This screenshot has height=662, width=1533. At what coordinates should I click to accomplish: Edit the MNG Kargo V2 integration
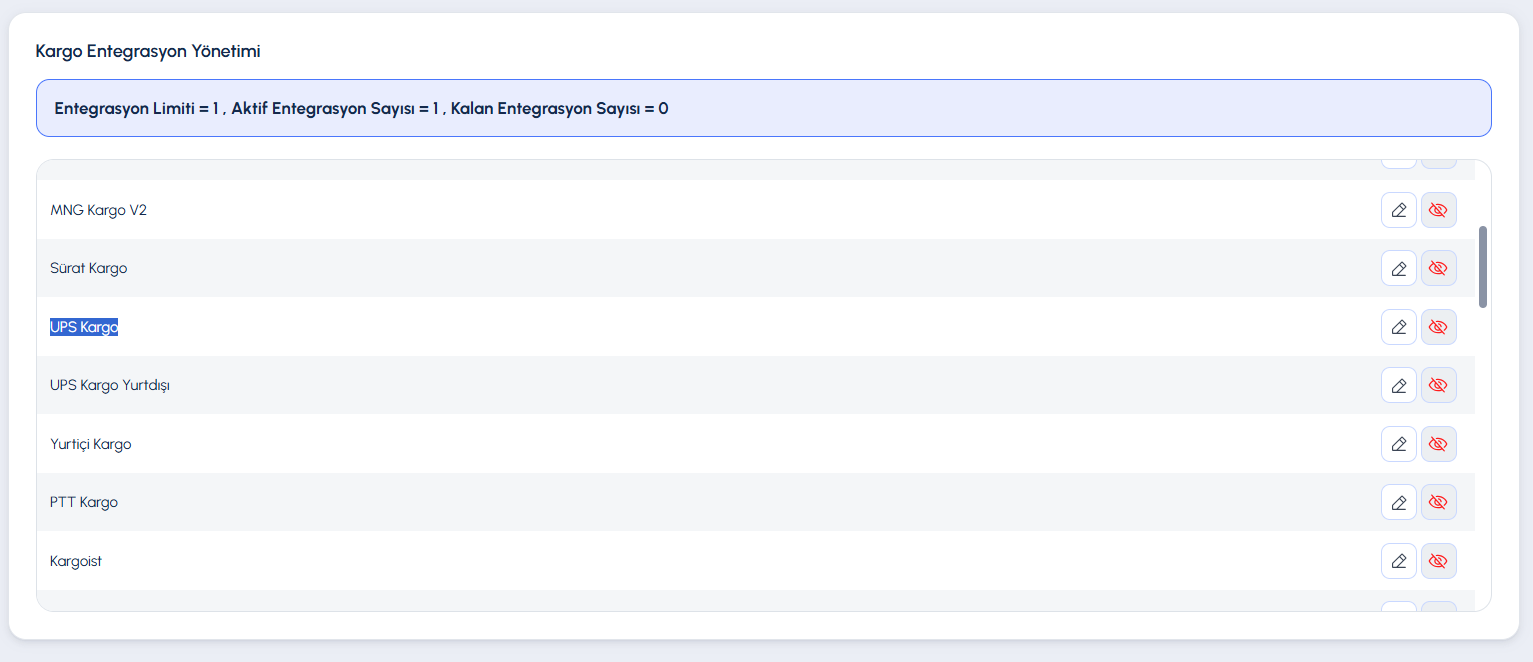point(1399,210)
